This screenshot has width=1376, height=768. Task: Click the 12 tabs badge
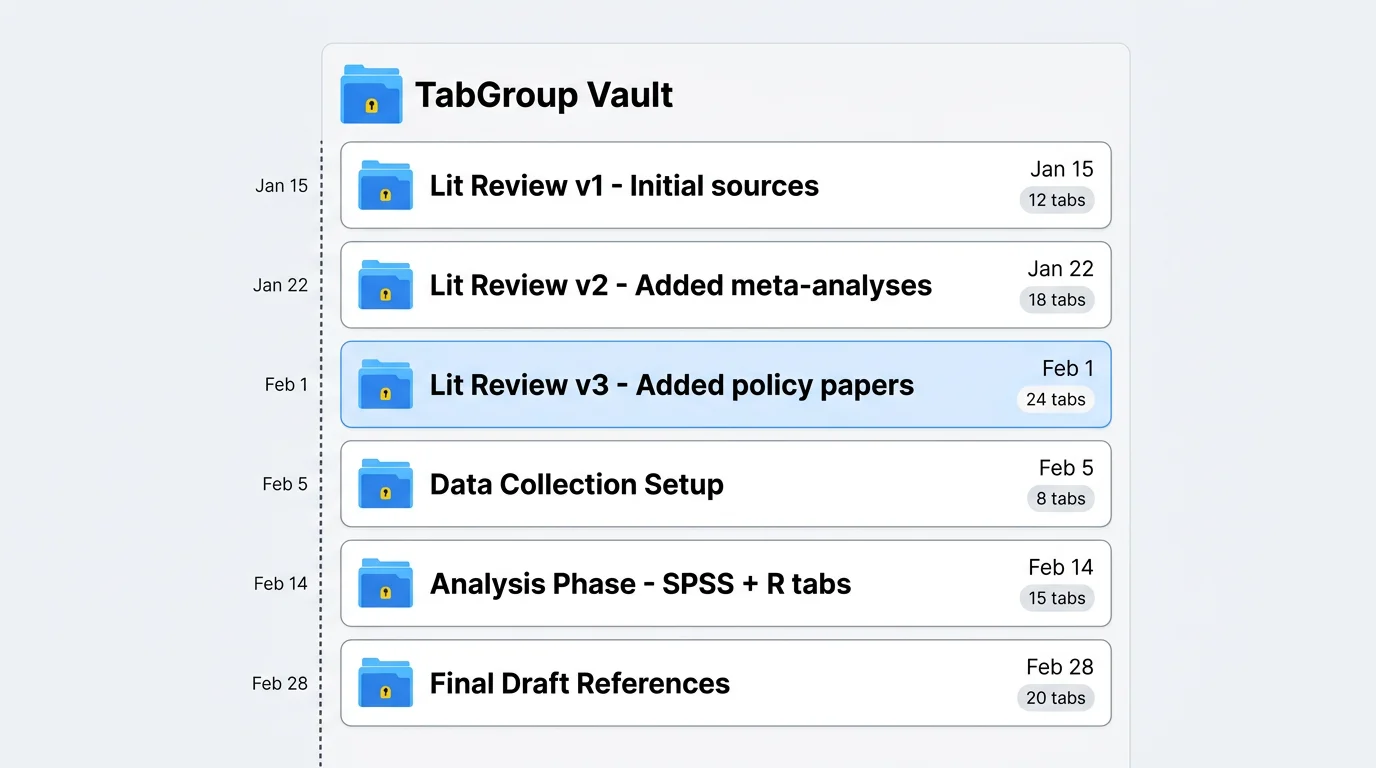coord(1057,200)
